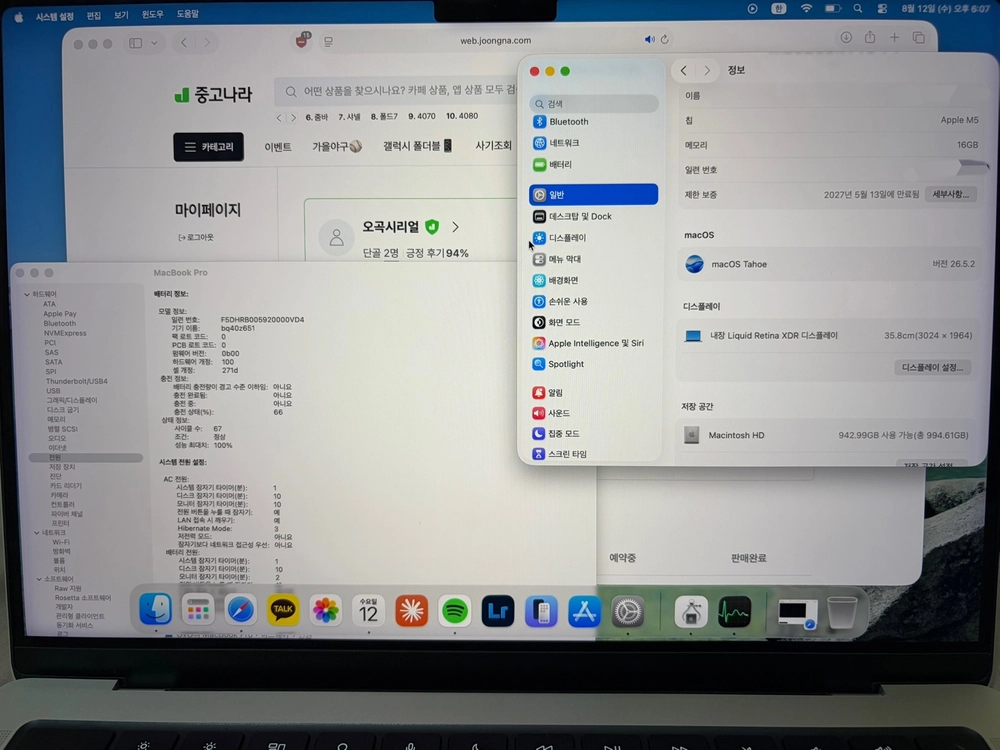This screenshot has height=750, width=1000.
Task: Collapse 하드웨어 tree in System Information
Action: point(27,294)
